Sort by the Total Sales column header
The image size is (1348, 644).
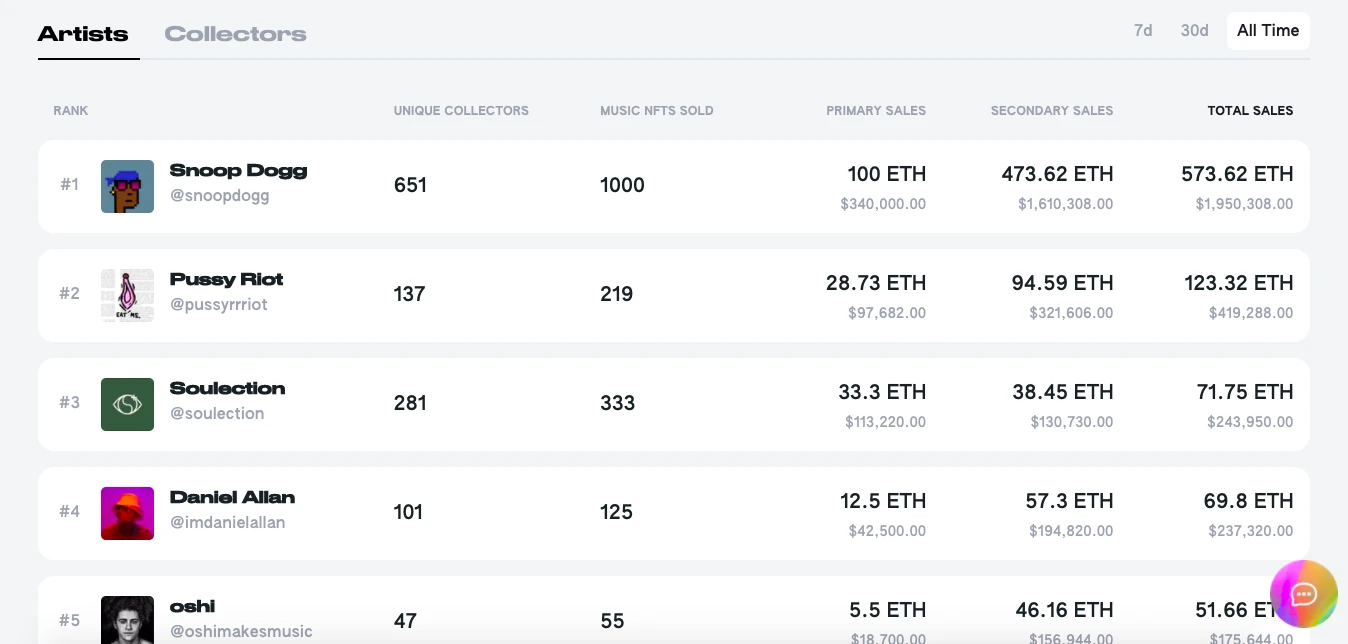click(1250, 111)
